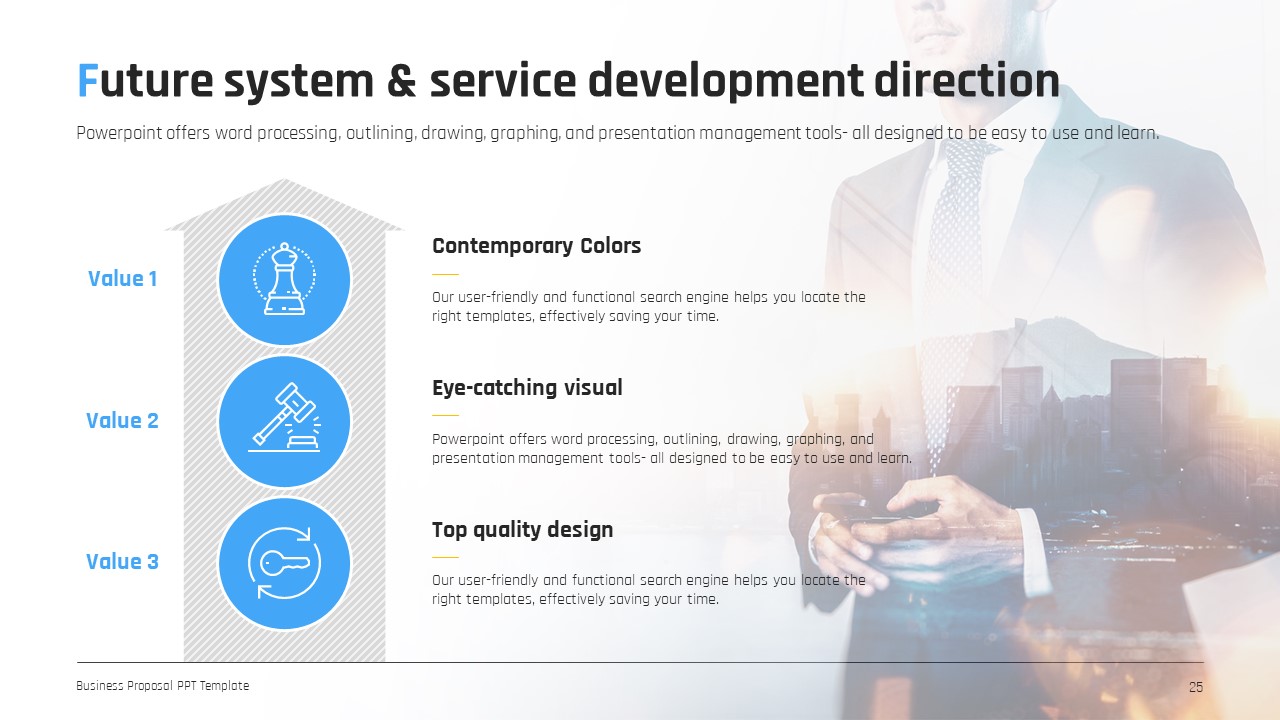
Task: Select the slide number 25
Action: click(x=1195, y=687)
